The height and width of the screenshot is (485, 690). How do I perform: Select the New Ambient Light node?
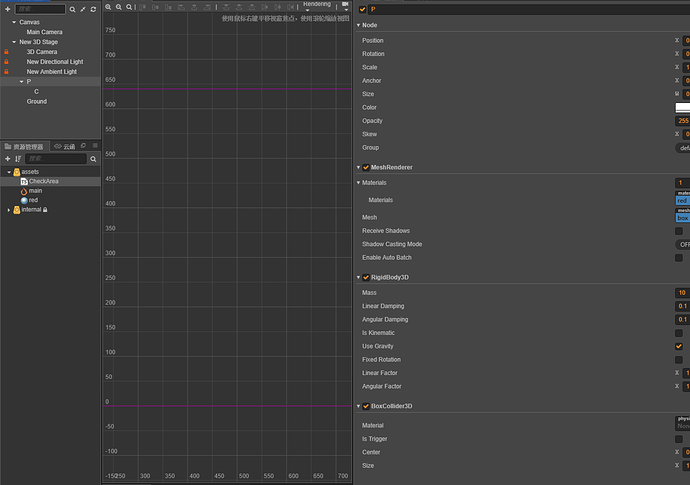51,71
